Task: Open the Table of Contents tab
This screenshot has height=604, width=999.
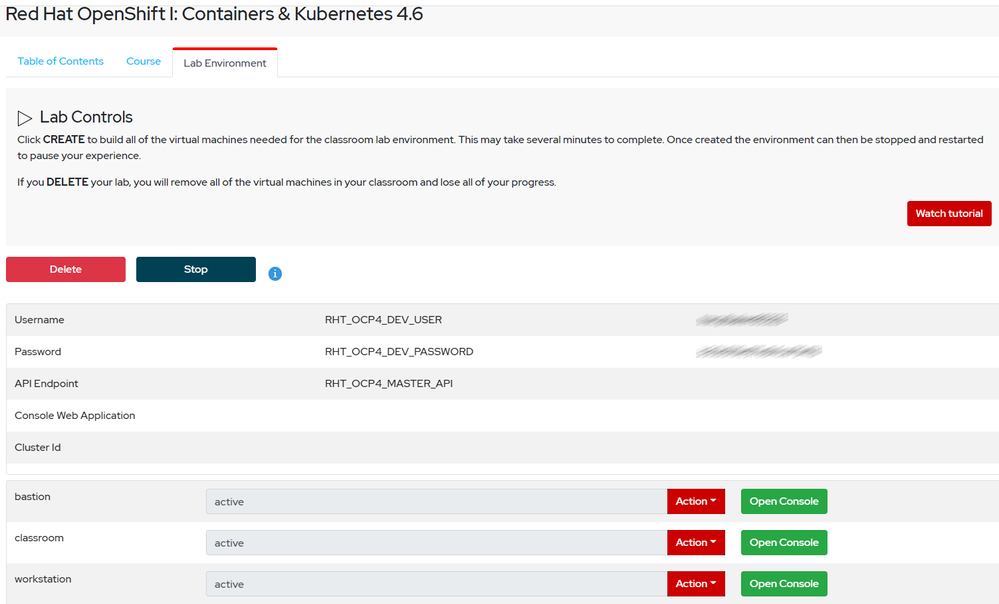Action: (x=60, y=62)
